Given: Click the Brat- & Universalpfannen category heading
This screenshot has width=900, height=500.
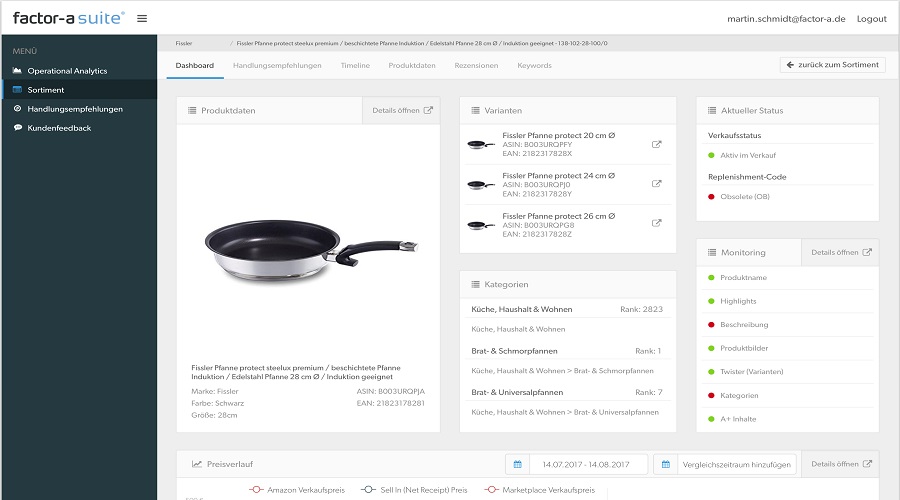Looking at the screenshot, I should pyautogui.click(x=517, y=392).
